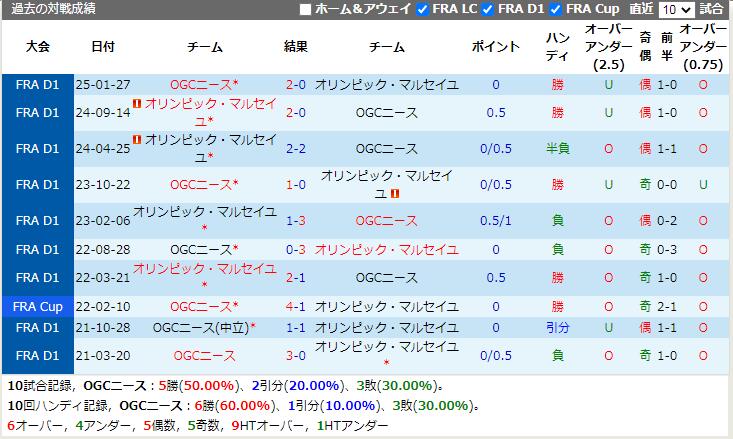Click the FRA Cup competition cell
The image size is (733, 439).
click(x=38, y=306)
